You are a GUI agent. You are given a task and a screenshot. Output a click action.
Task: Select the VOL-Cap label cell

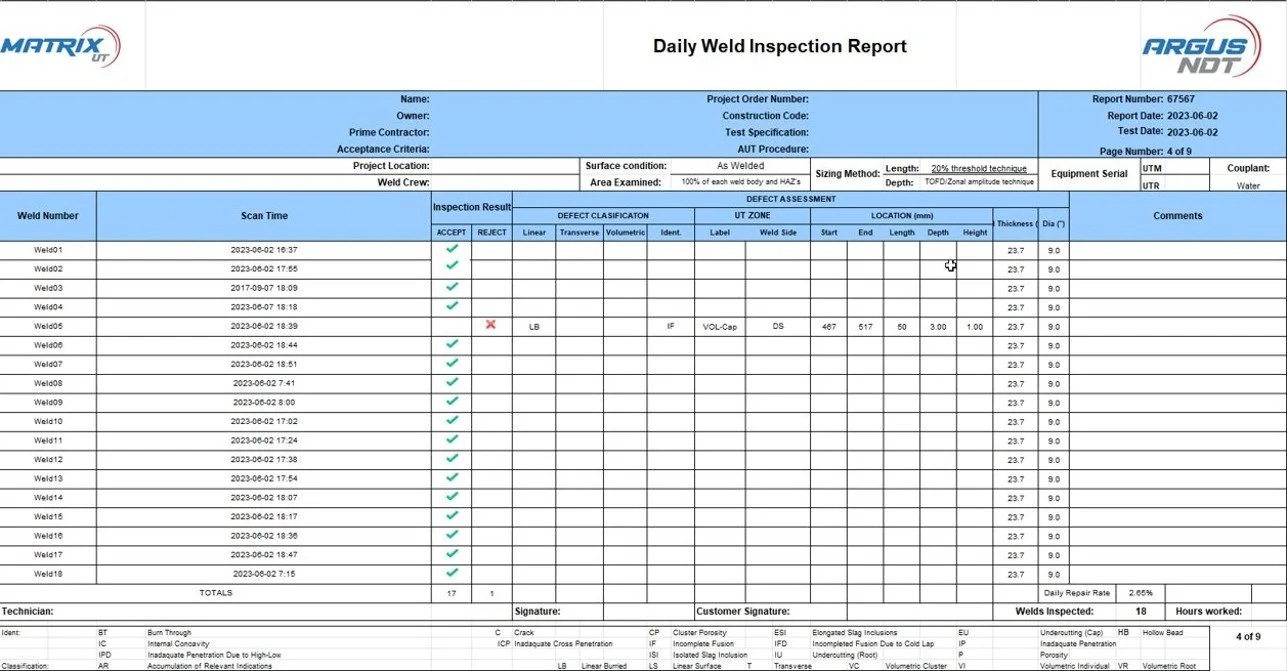point(720,326)
